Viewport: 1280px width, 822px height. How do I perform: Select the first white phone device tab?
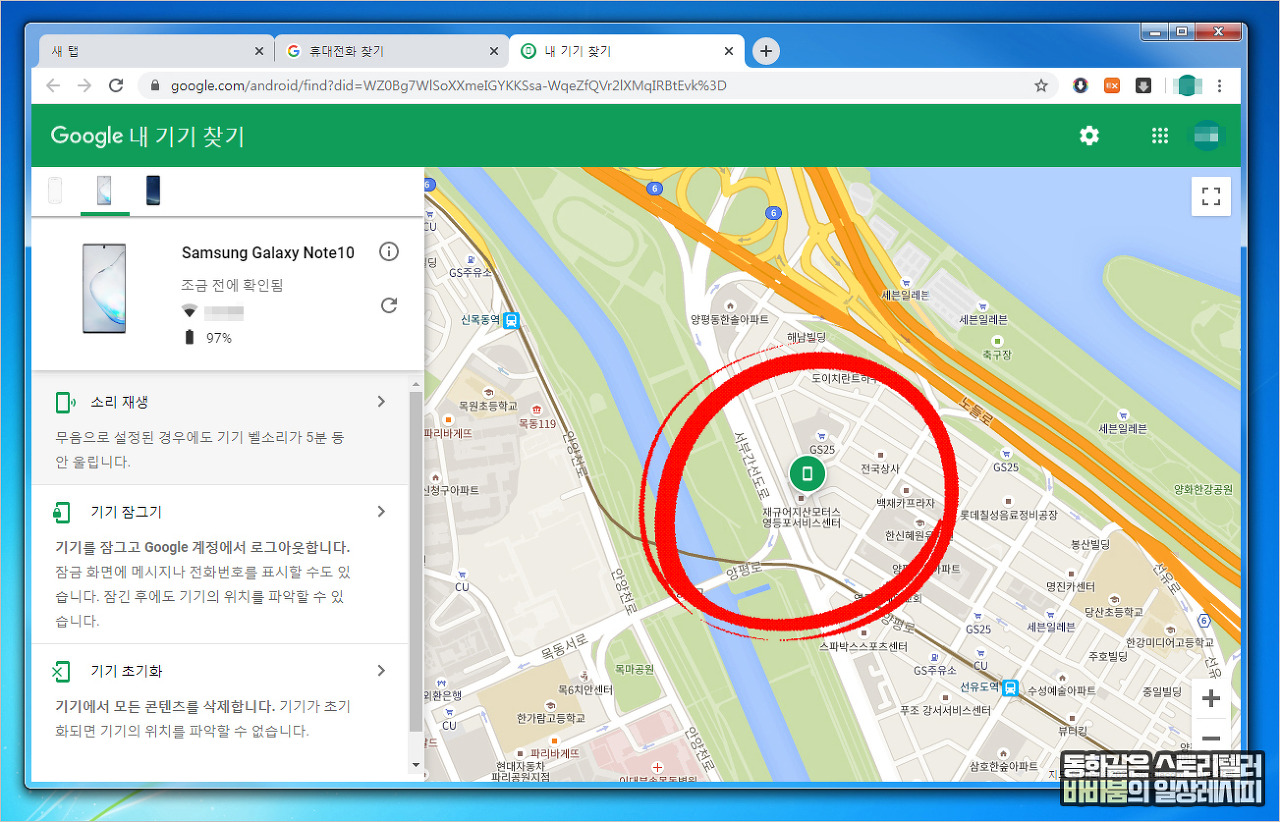(55, 190)
